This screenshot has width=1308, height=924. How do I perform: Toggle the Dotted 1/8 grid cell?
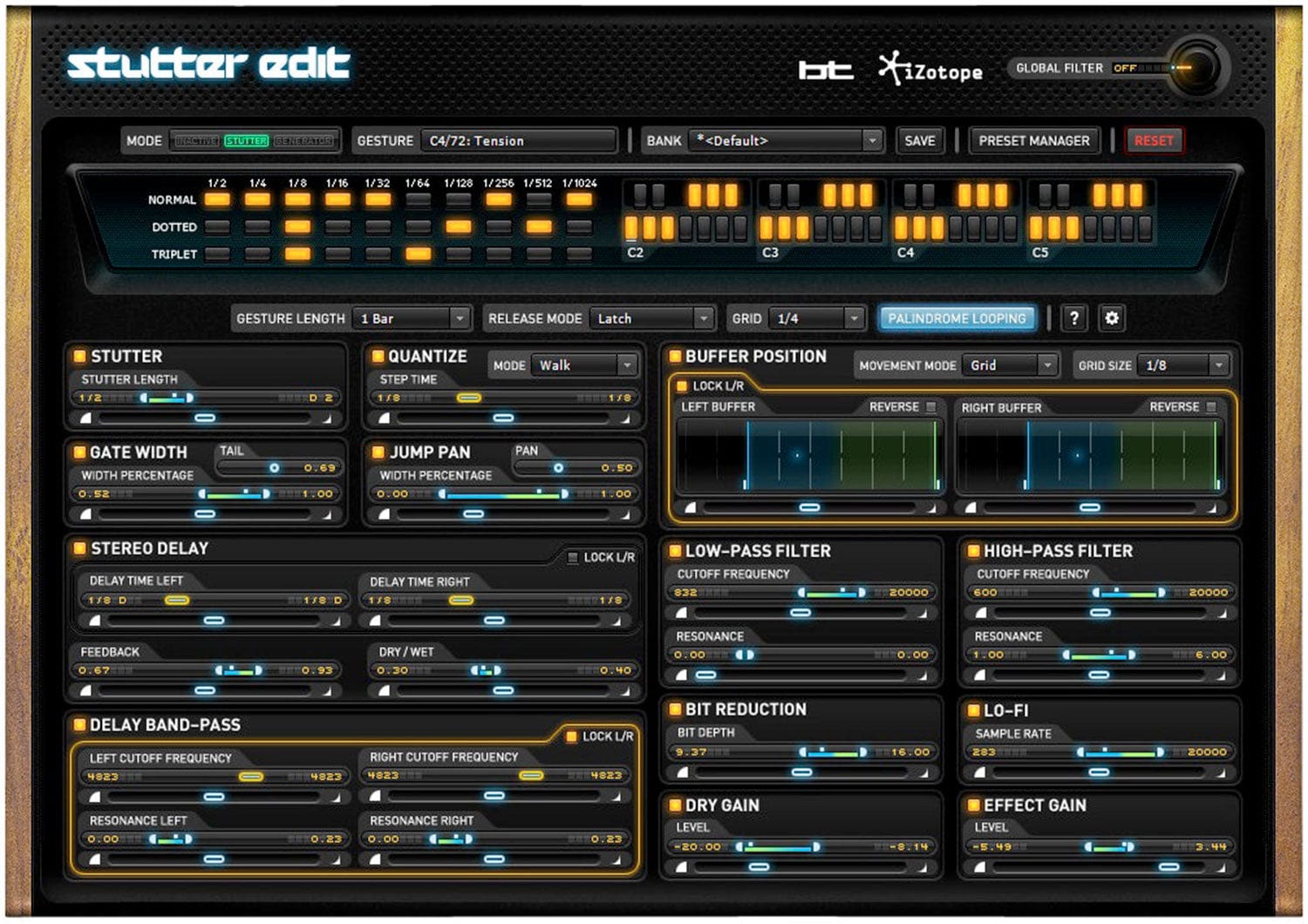[297, 227]
